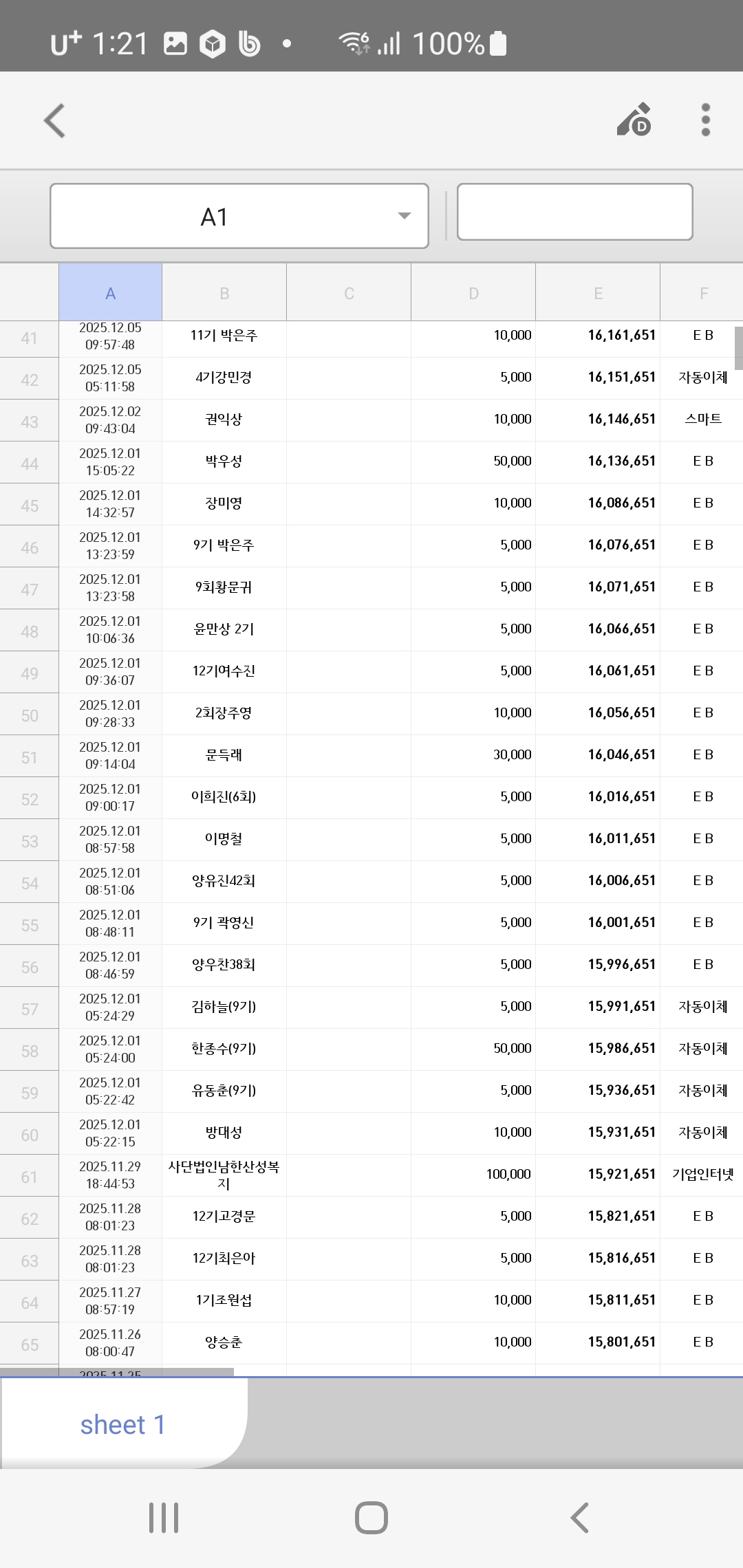Select row 61 header
The height and width of the screenshot is (1568, 743).
(x=29, y=1177)
